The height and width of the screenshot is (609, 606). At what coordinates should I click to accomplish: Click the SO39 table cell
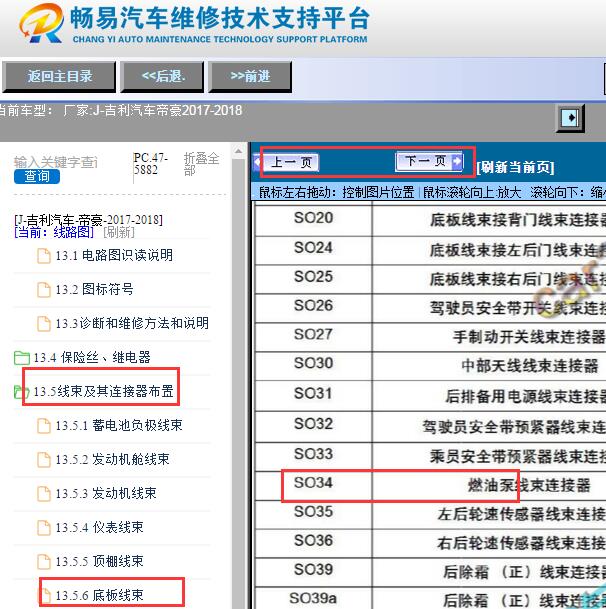[313, 570]
